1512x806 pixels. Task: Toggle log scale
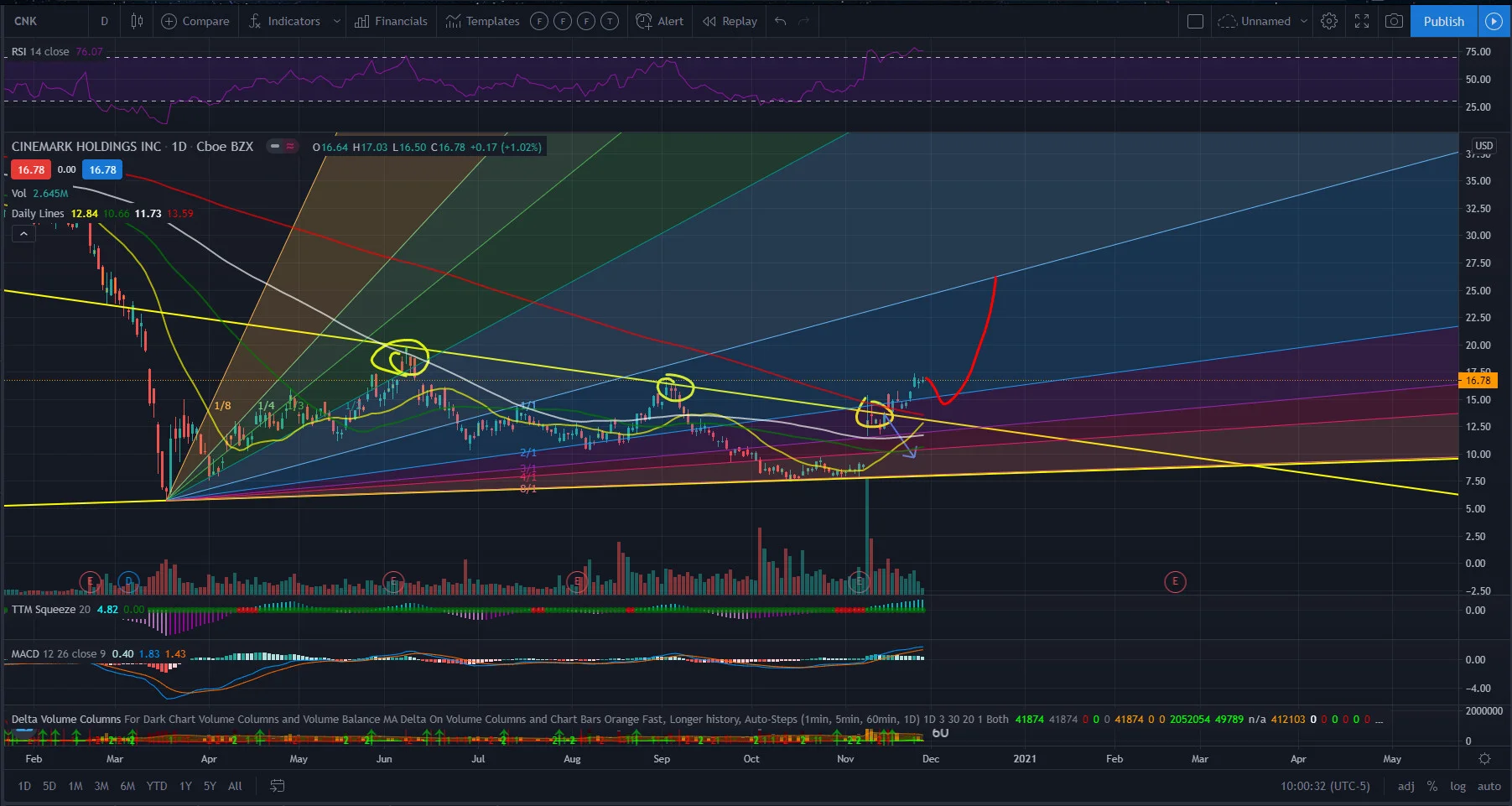tap(1458, 786)
